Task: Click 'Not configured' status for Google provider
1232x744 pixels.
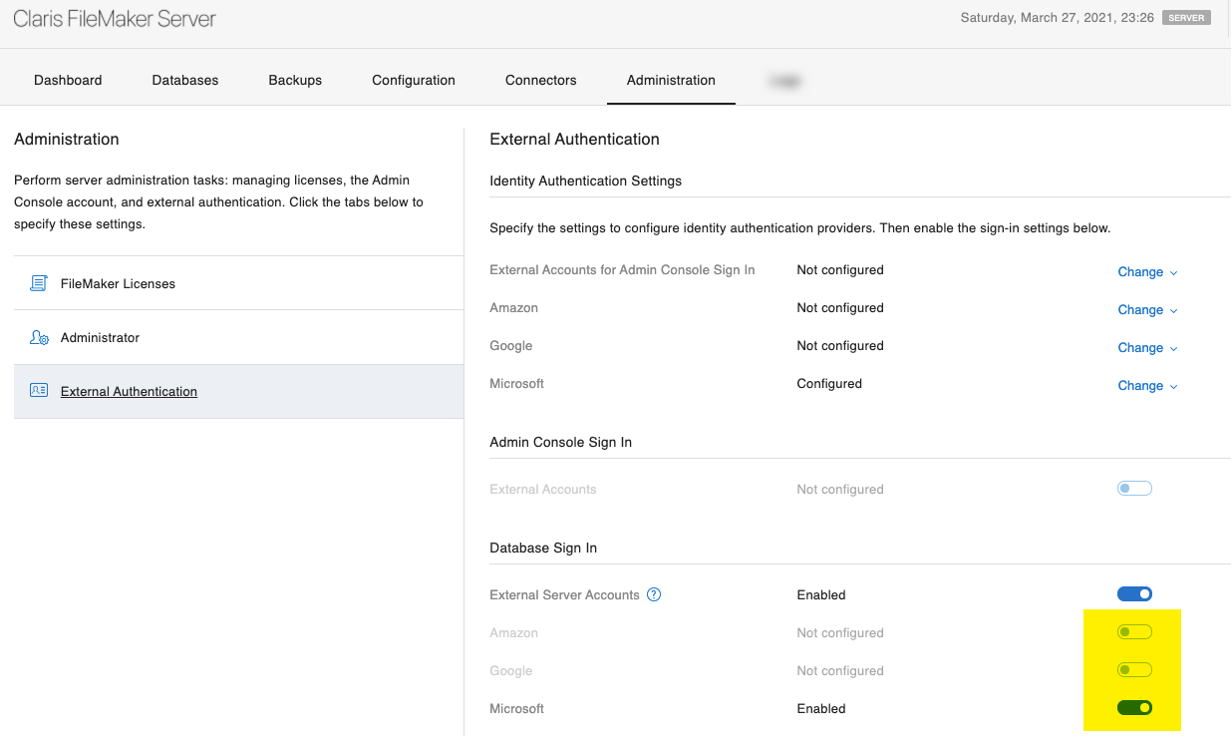Action: click(840, 346)
